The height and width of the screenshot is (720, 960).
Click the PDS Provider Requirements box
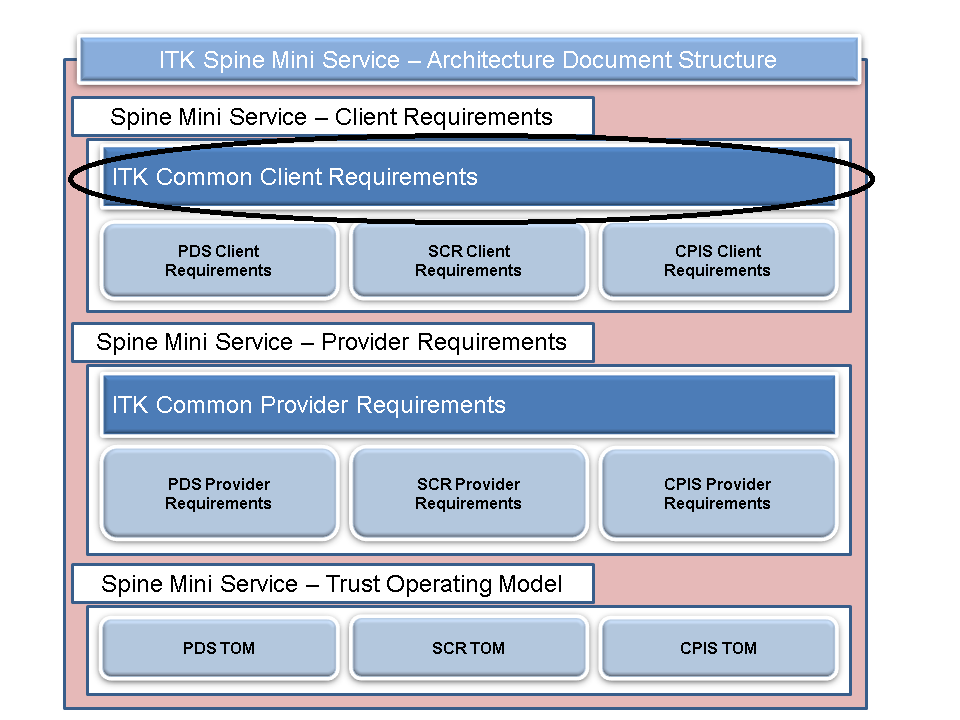pos(218,494)
